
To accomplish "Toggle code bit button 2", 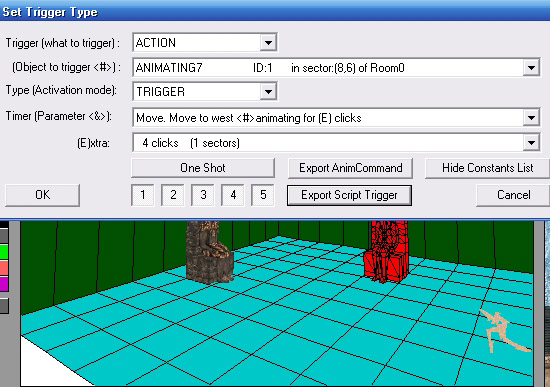I will (173, 195).
